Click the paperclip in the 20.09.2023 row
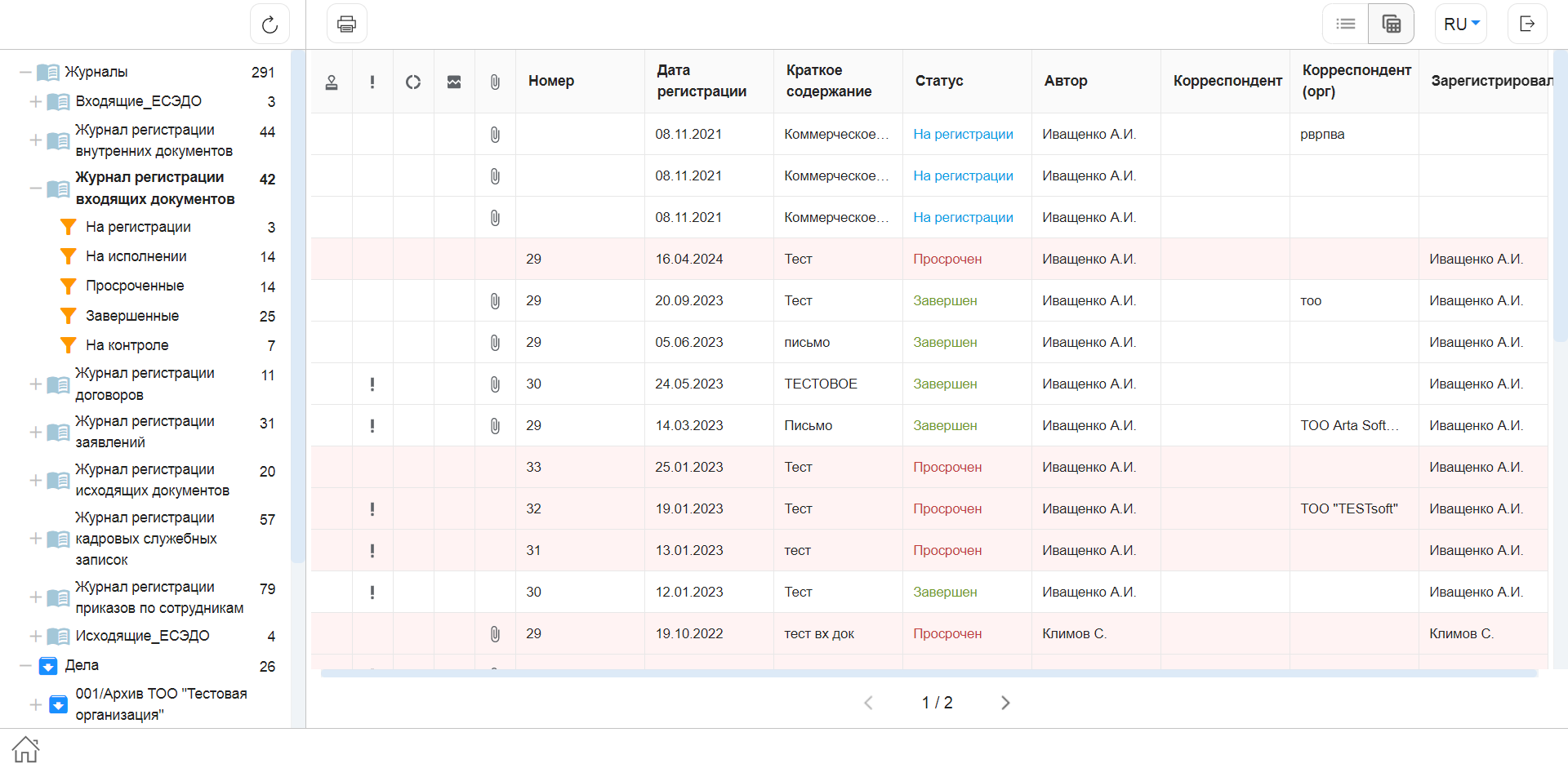This screenshot has width=1568, height=768. tap(495, 301)
